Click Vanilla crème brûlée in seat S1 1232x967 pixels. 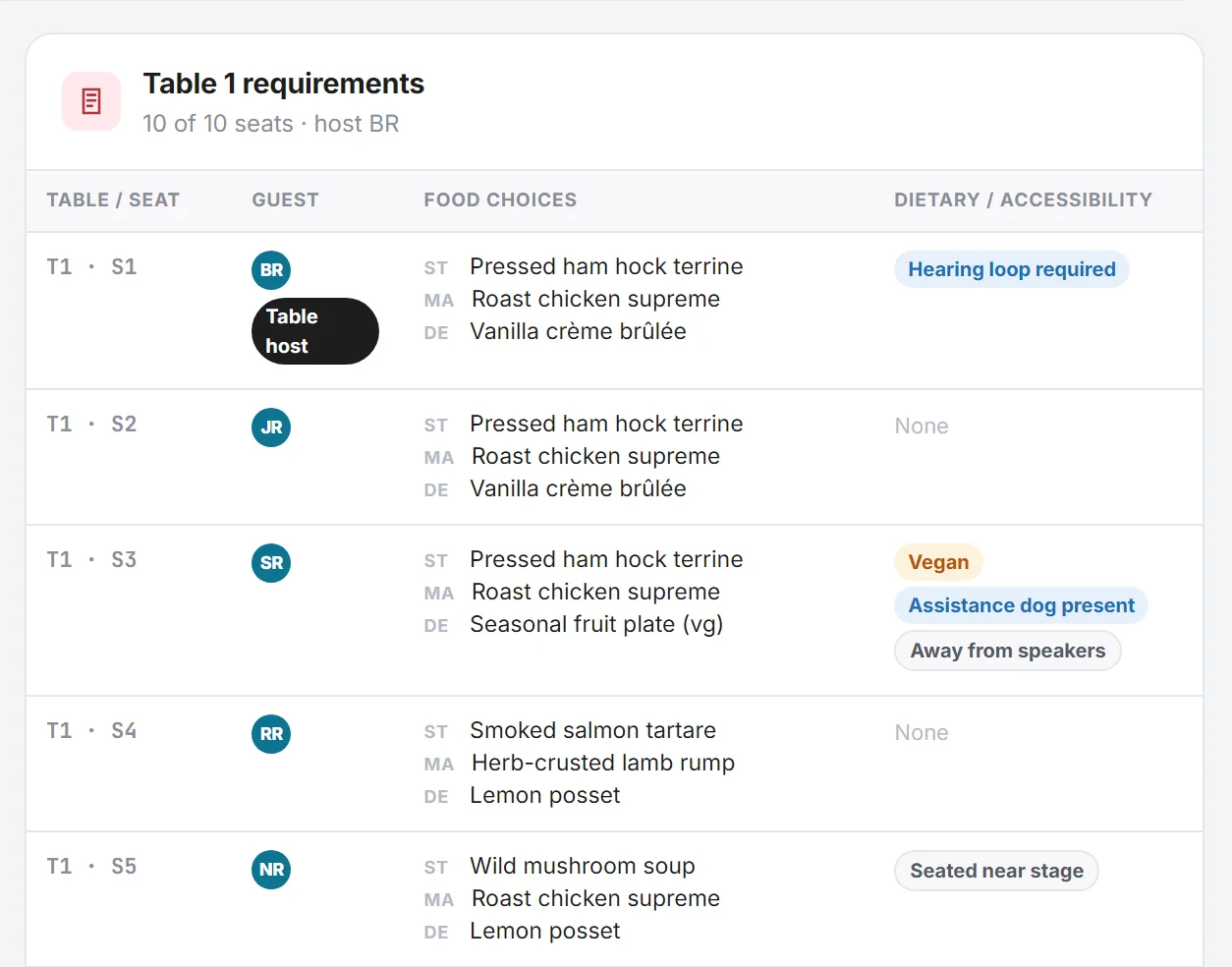click(578, 331)
